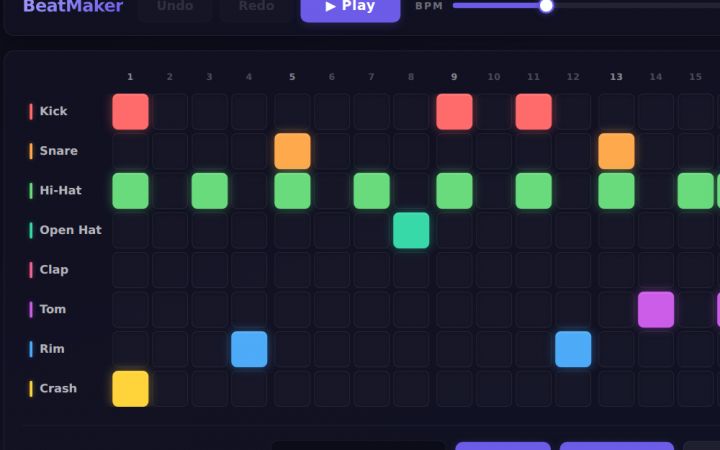Enable Open Hat on step 12
The width and height of the screenshot is (720, 450).
click(x=573, y=231)
